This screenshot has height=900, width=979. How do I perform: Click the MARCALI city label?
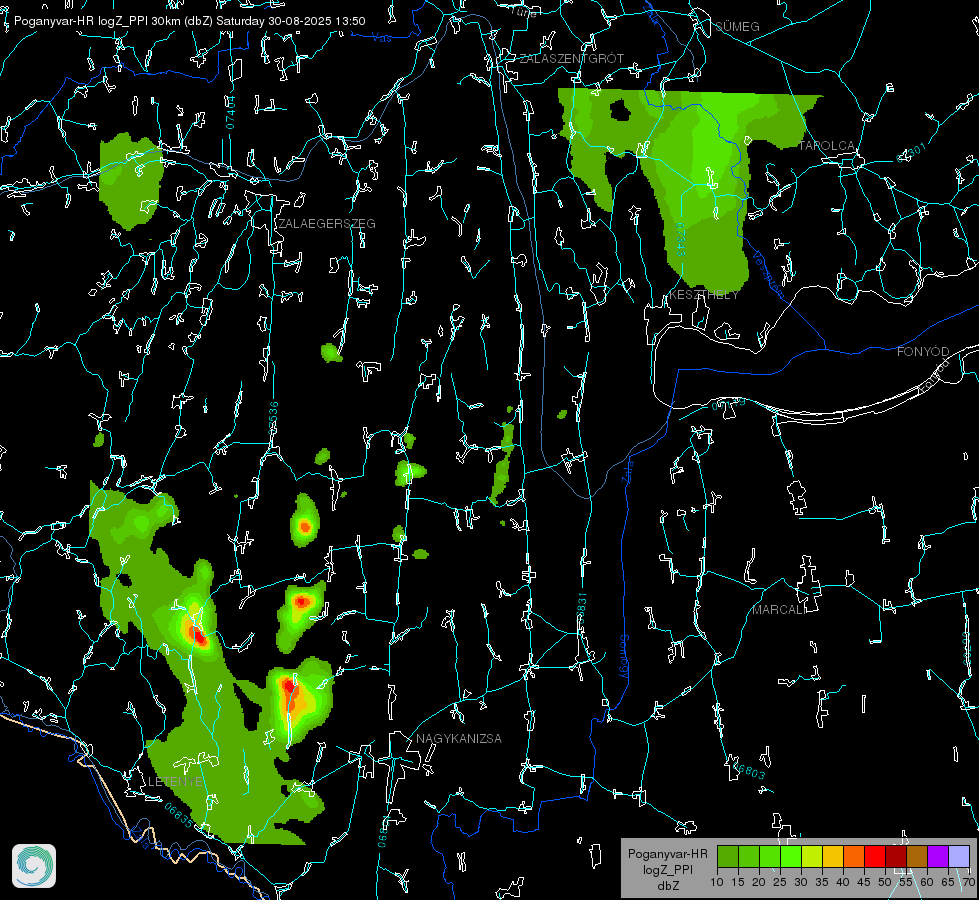[779, 610]
